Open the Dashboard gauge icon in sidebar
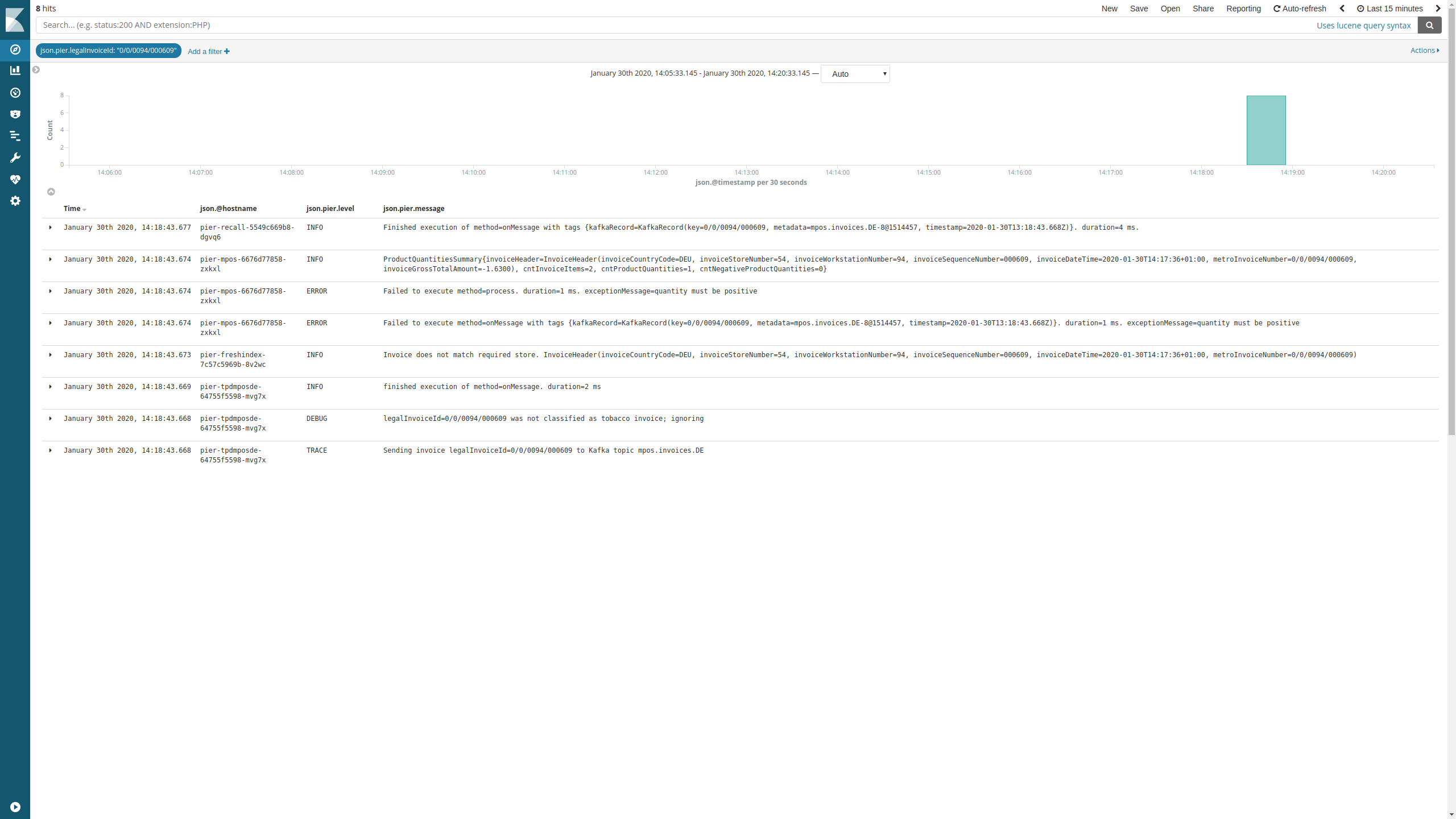 [x=15, y=92]
